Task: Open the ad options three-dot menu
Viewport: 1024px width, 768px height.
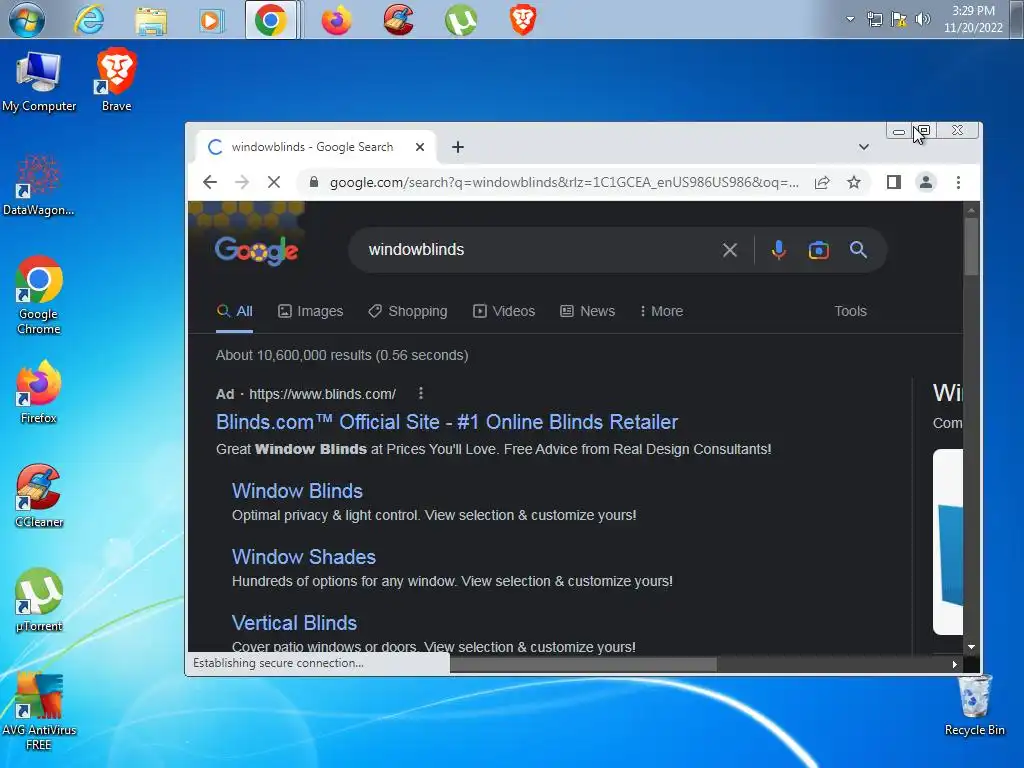Action: tap(421, 393)
